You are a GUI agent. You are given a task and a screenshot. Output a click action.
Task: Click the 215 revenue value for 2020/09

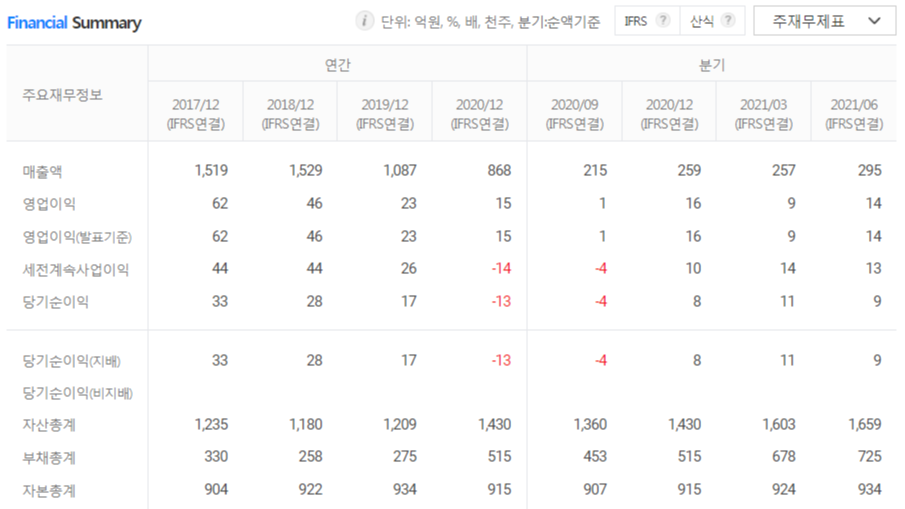pyautogui.click(x=595, y=170)
